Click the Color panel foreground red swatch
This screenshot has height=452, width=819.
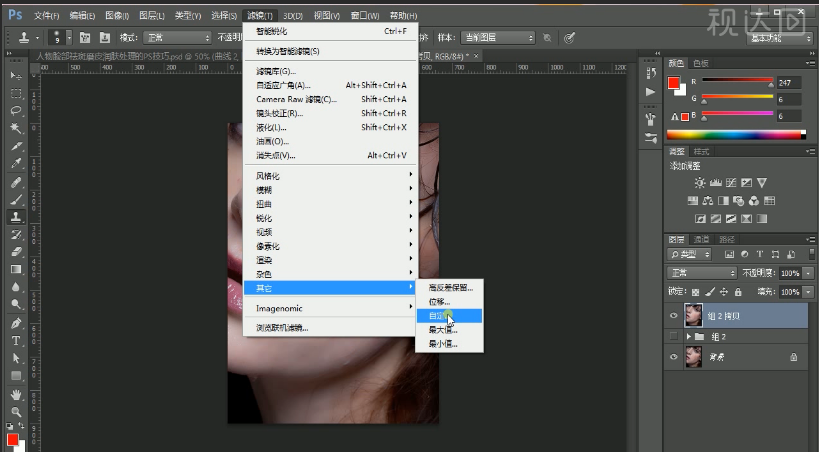(x=673, y=83)
